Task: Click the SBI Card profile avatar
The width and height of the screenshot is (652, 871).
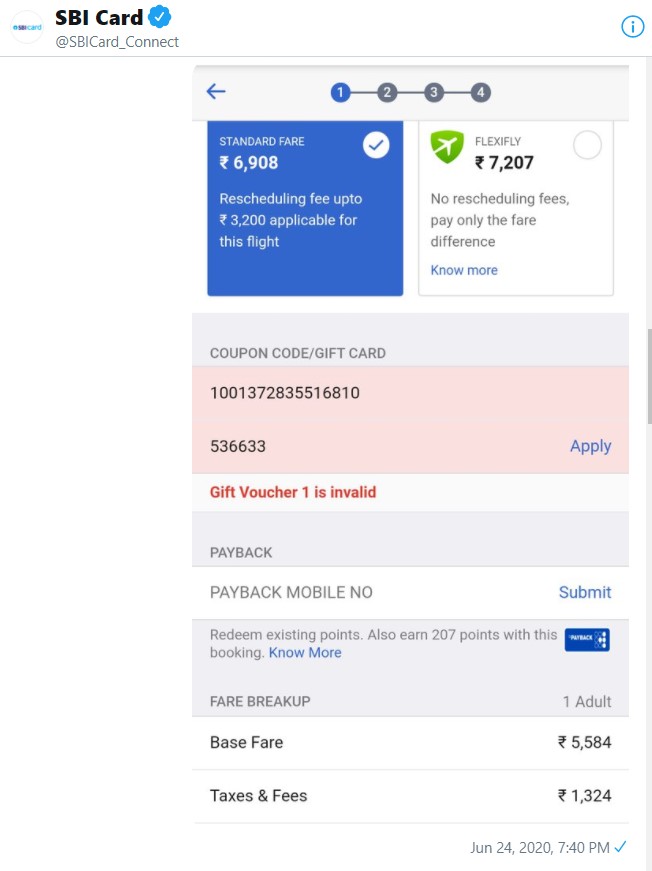Action: [27, 27]
